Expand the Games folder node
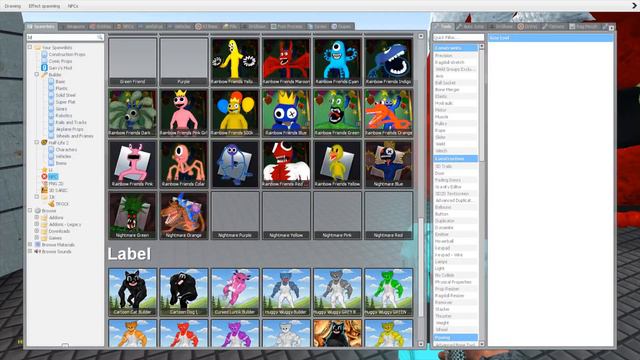This screenshot has width=640, height=360. click(x=37, y=238)
